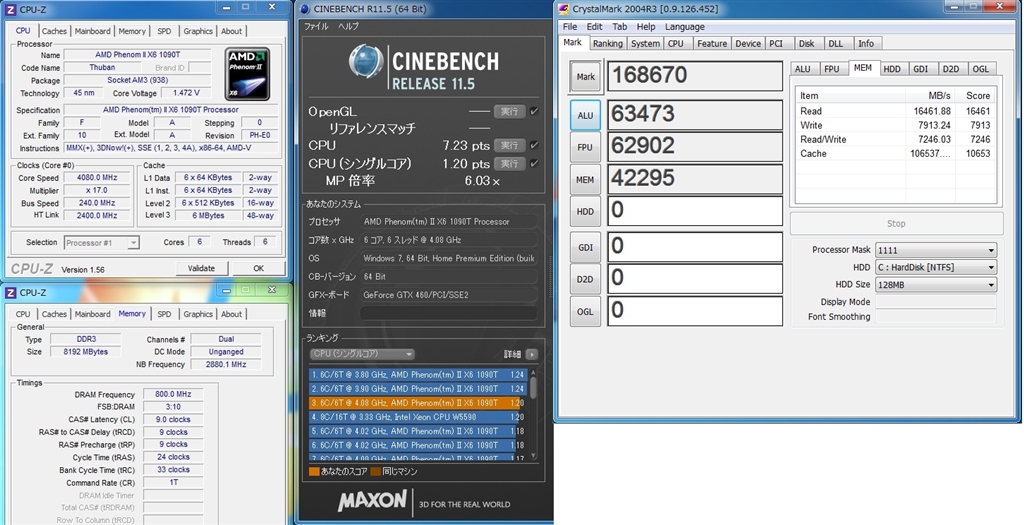1024x525 pixels.
Task: Click the FPU benchmark button in CrystalMark
Action: tap(585, 148)
